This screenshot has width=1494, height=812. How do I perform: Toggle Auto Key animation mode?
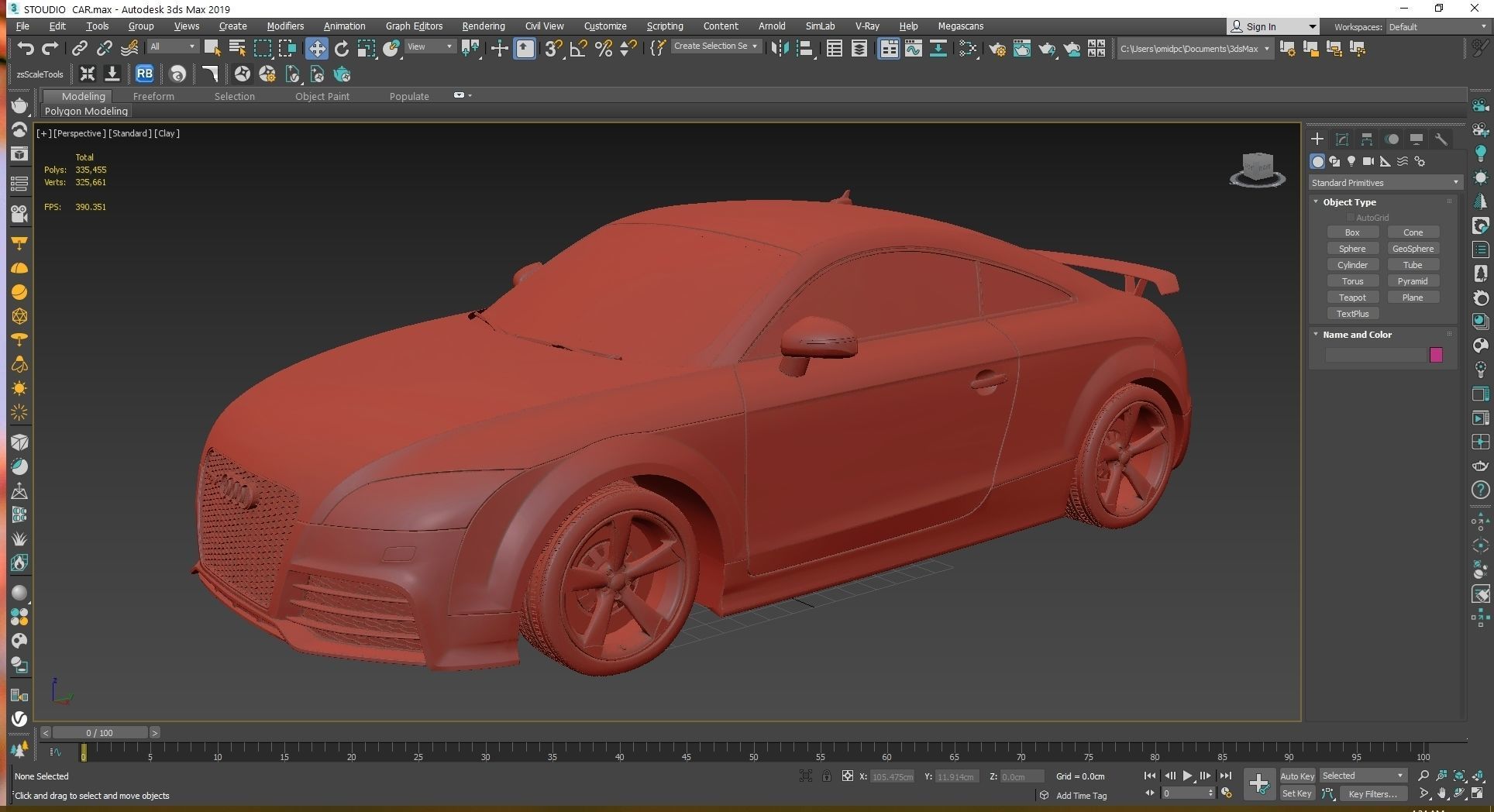[x=1297, y=776]
